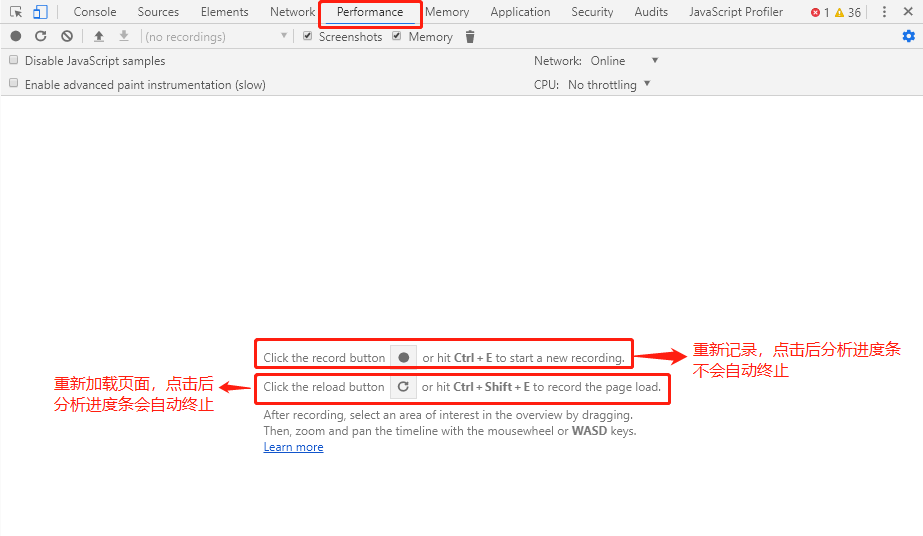Click 'After recording, select an area' text
The image size is (923, 536).
coord(448,415)
